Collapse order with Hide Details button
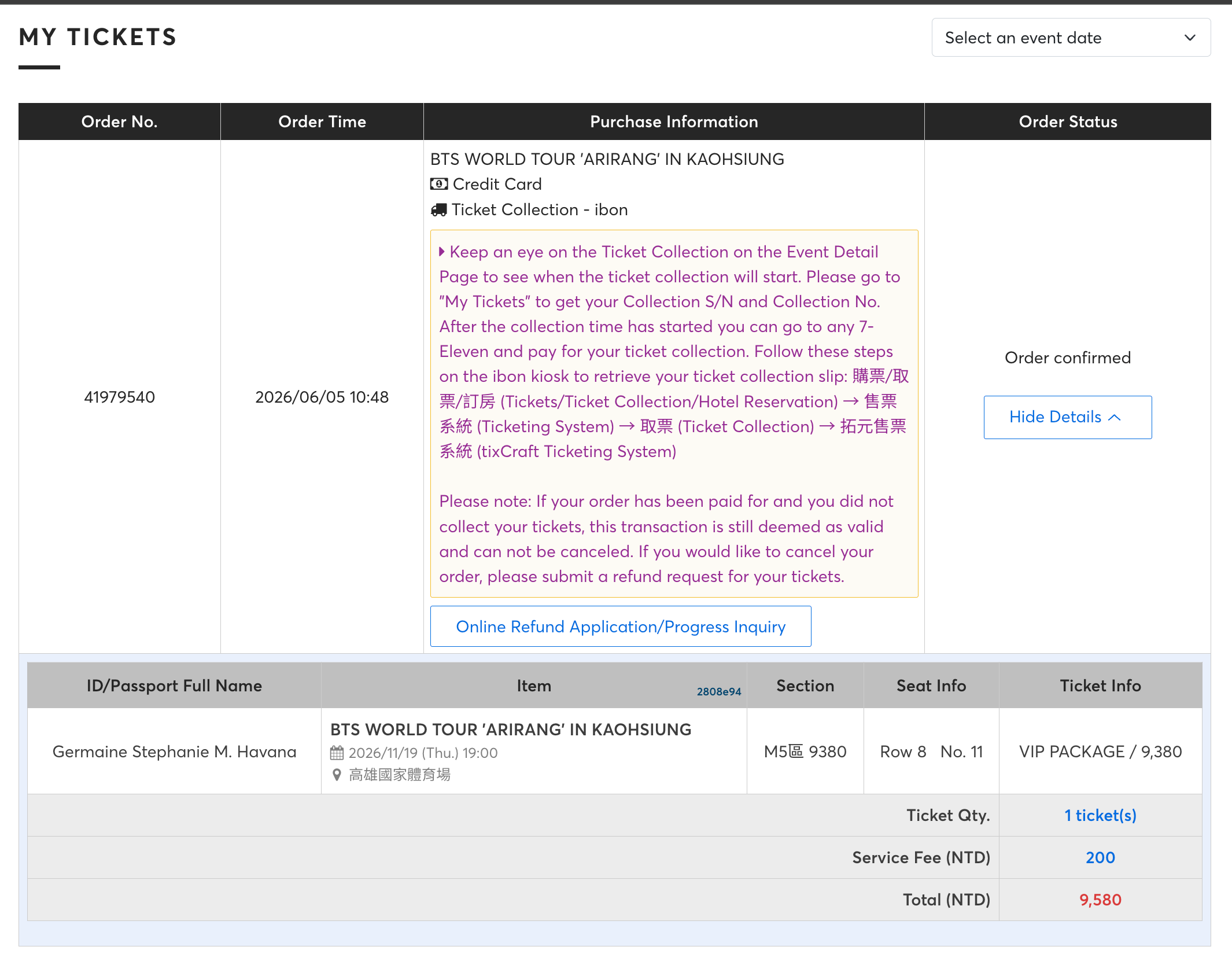Image resolution: width=1232 pixels, height=965 pixels. [x=1067, y=417]
